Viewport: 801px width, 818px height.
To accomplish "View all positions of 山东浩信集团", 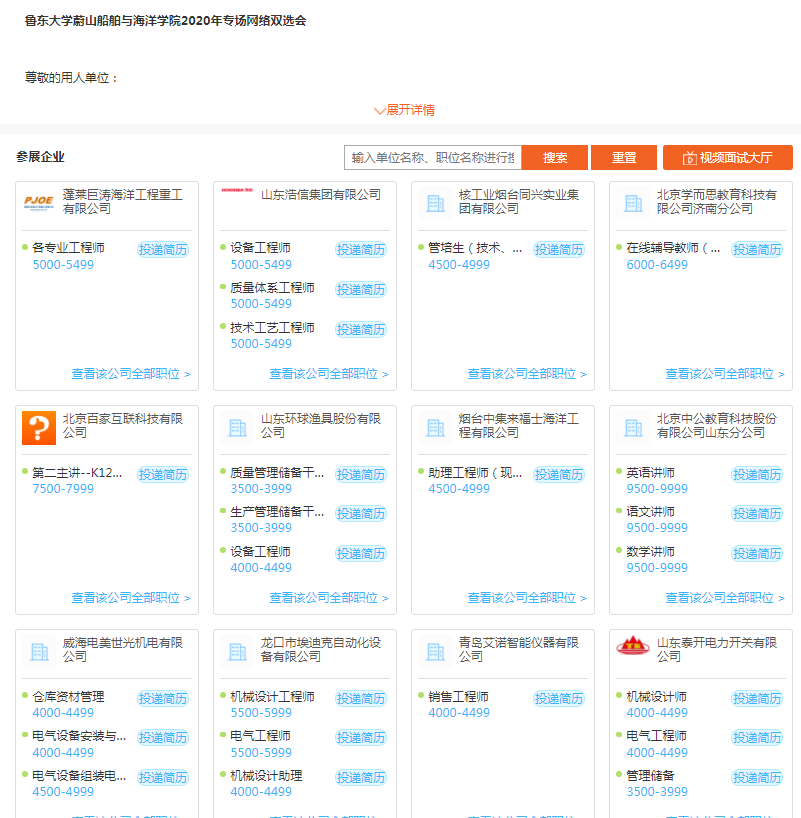I will [329, 374].
